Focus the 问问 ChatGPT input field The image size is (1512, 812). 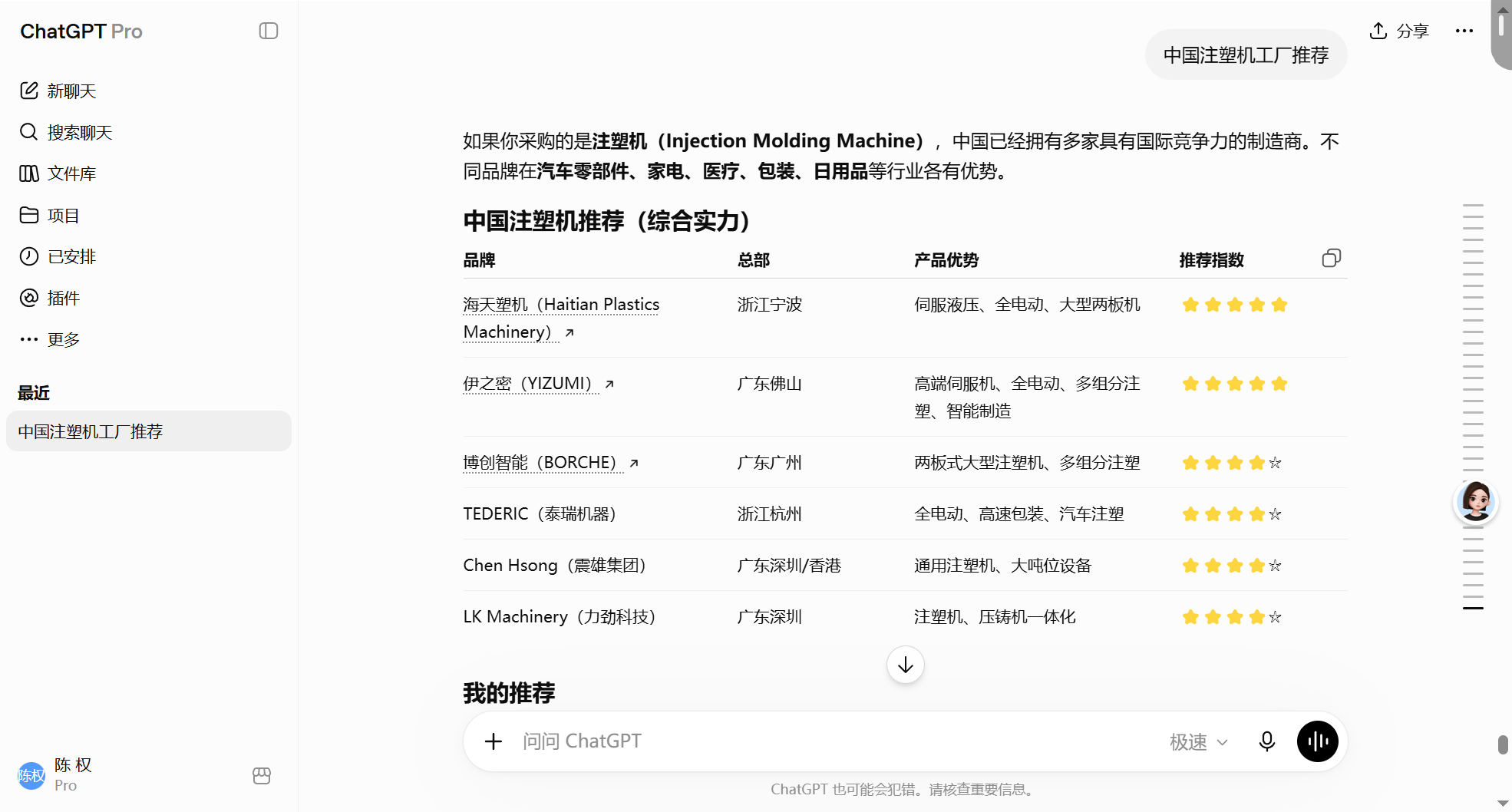point(837,741)
